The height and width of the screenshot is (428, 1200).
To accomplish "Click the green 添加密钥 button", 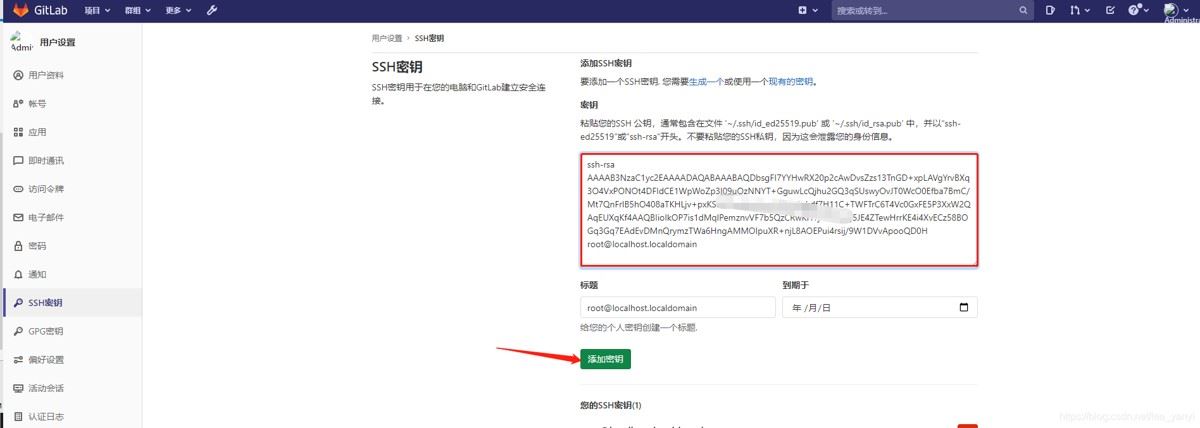I will 605,359.
